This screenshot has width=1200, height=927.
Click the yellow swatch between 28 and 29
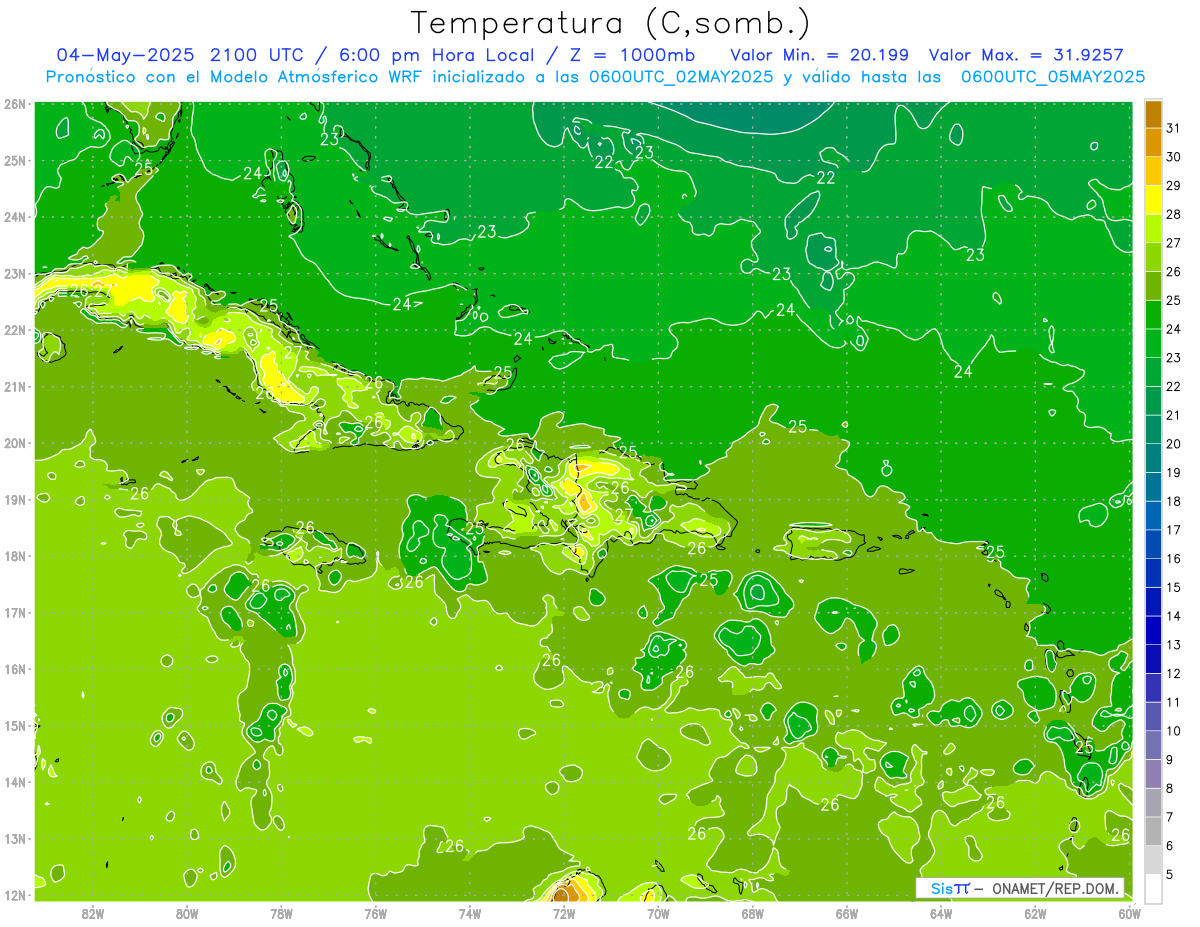[x=1153, y=199]
